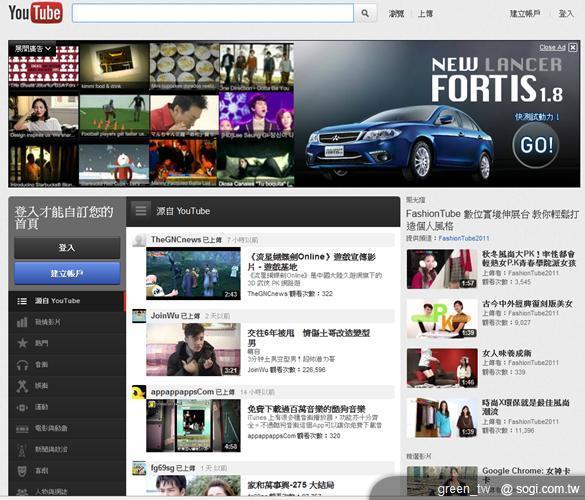Viewport: 585px width, 500px height.
Task: Click the appappappsCom yellow duck avatar
Action: pos(139,392)
